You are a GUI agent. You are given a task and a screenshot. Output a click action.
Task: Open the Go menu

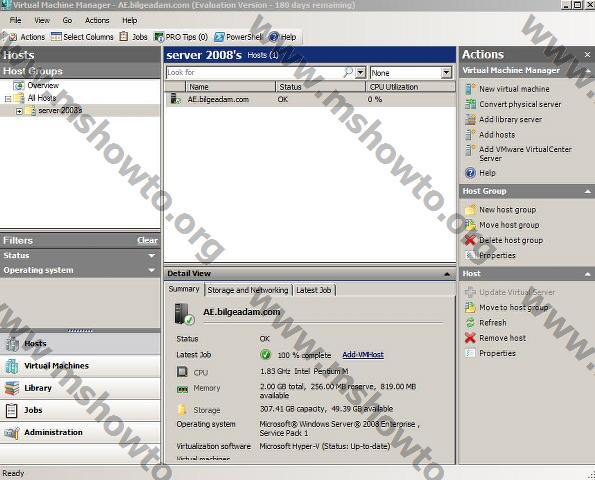pyautogui.click(x=67, y=20)
